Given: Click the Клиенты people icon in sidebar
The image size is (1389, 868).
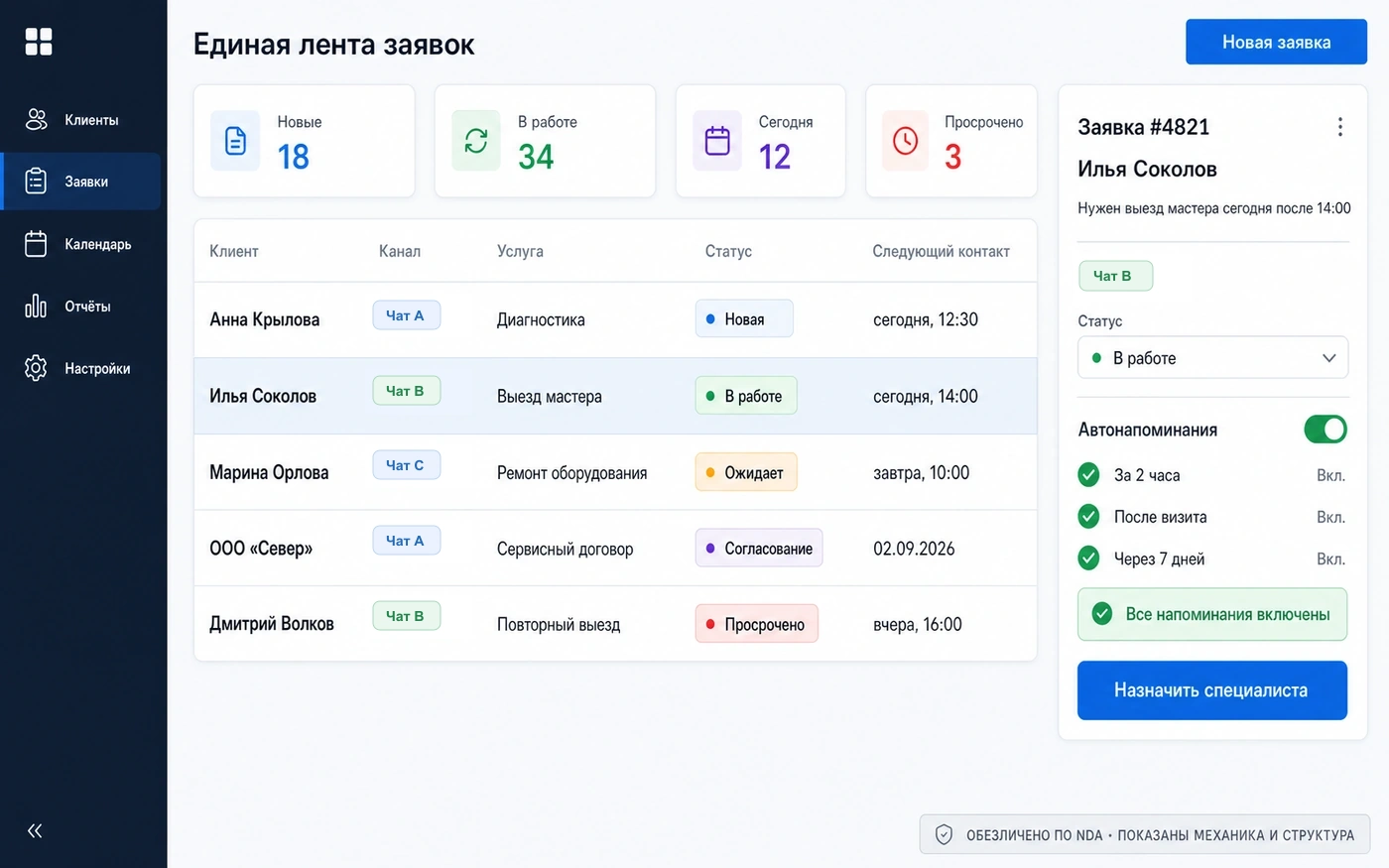Looking at the screenshot, I should (36, 120).
